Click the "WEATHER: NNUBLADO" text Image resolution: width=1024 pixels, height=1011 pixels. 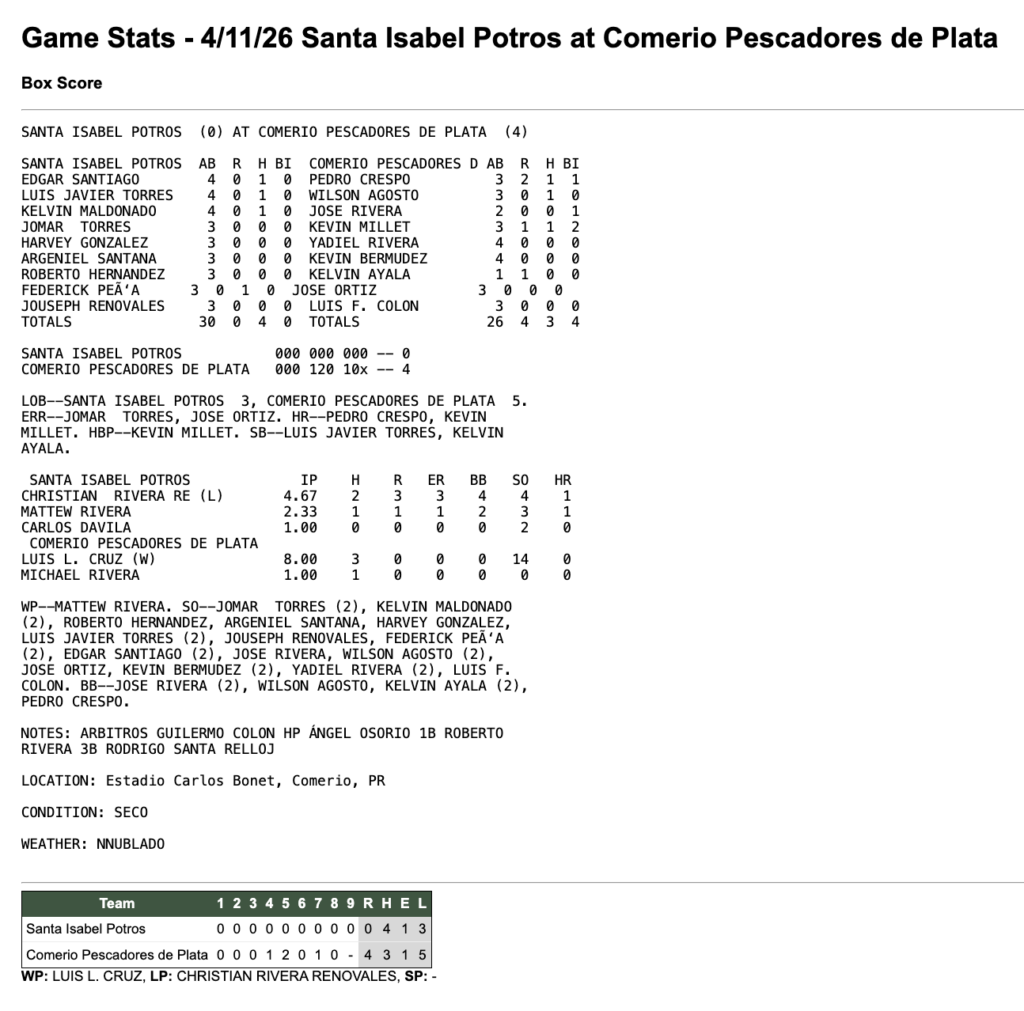pyautogui.click(x=93, y=844)
